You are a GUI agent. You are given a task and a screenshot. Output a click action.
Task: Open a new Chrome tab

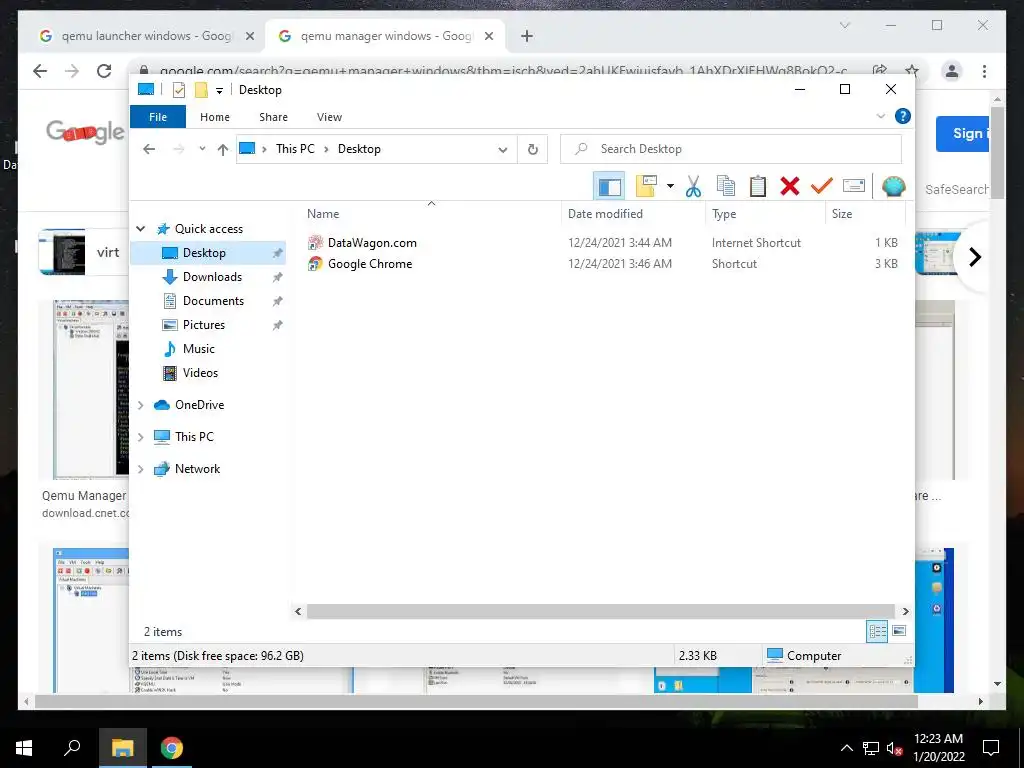[527, 37]
